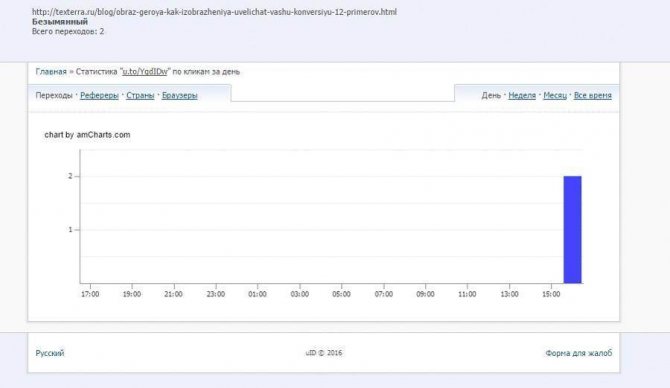Viewport: 670px width, 388px height.
Task: Click the Безымянный title text
Action: point(60,21)
